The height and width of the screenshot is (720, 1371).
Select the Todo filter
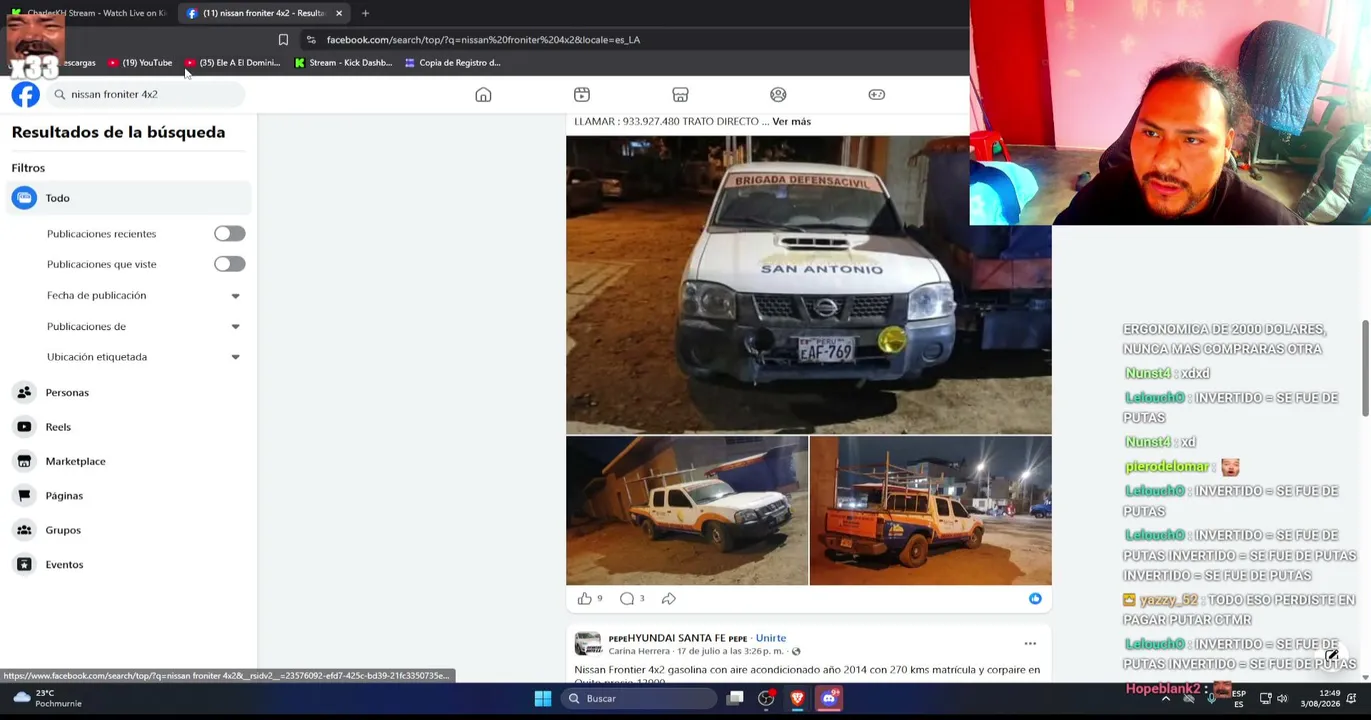coord(128,198)
